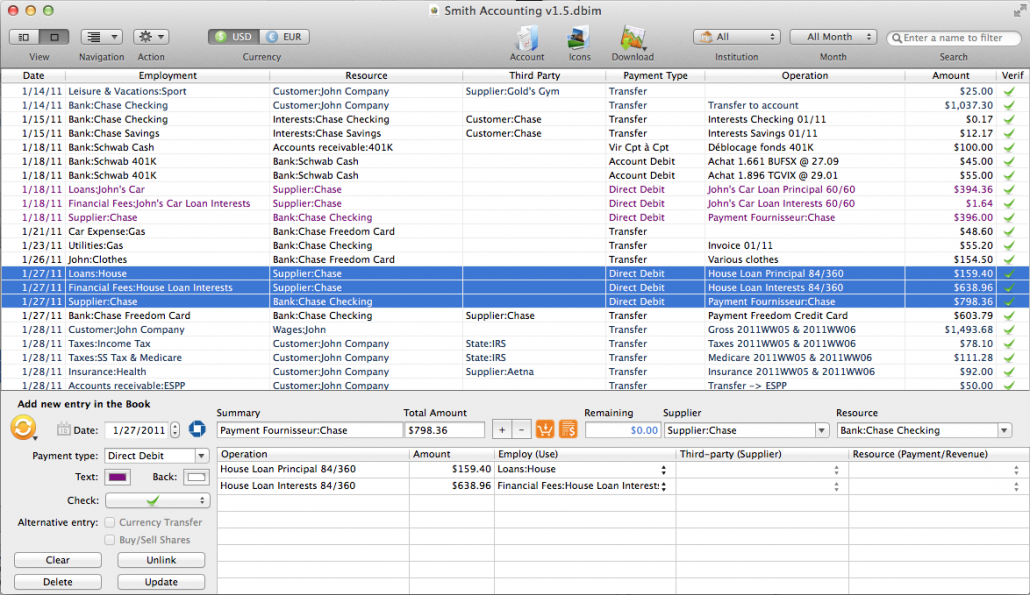Open the purple Text color swatch
This screenshot has height=595, width=1030.
point(118,477)
